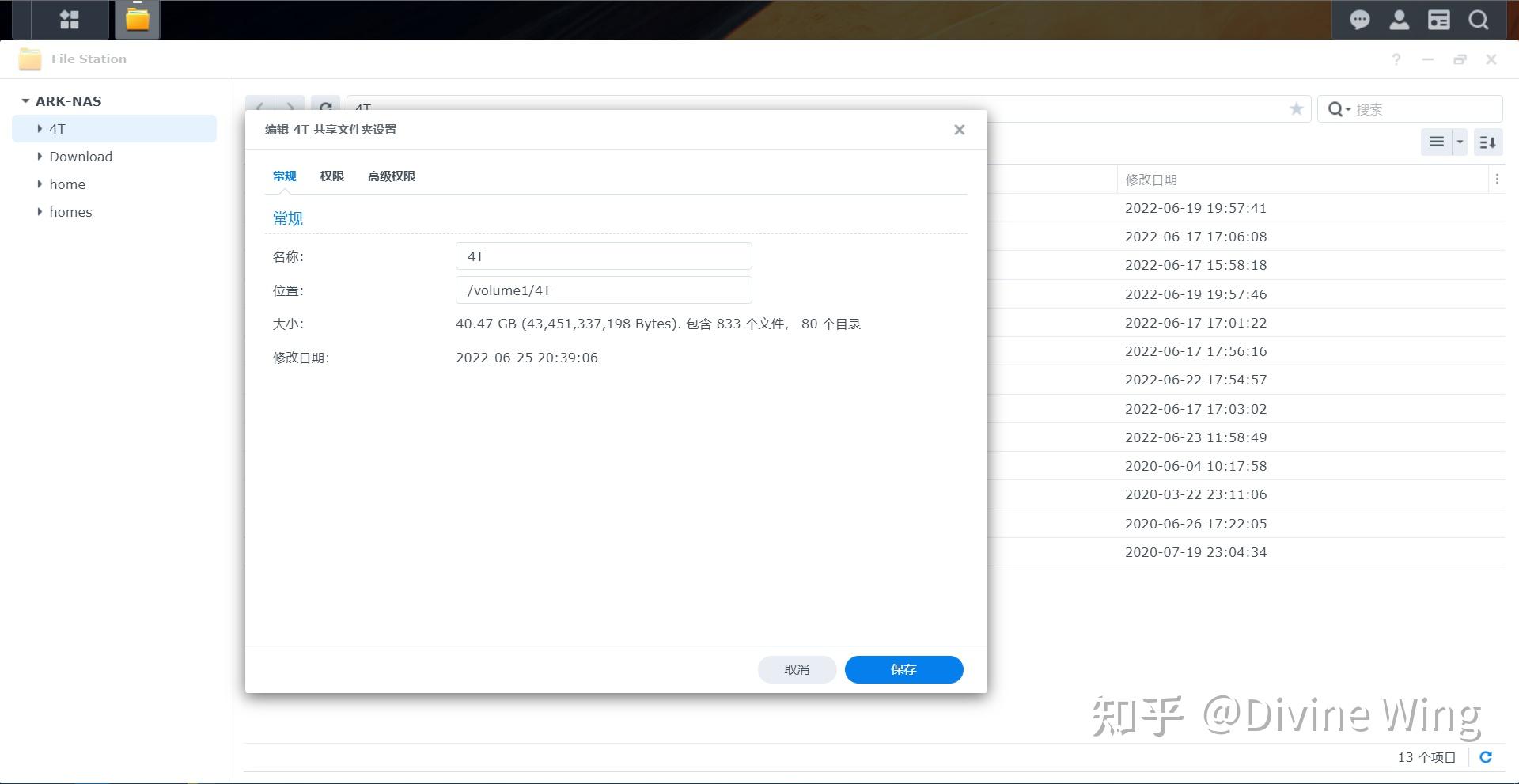Expand the 4T folder tree node
This screenshot has height=784, width=1519.
(x=40, y=128)
